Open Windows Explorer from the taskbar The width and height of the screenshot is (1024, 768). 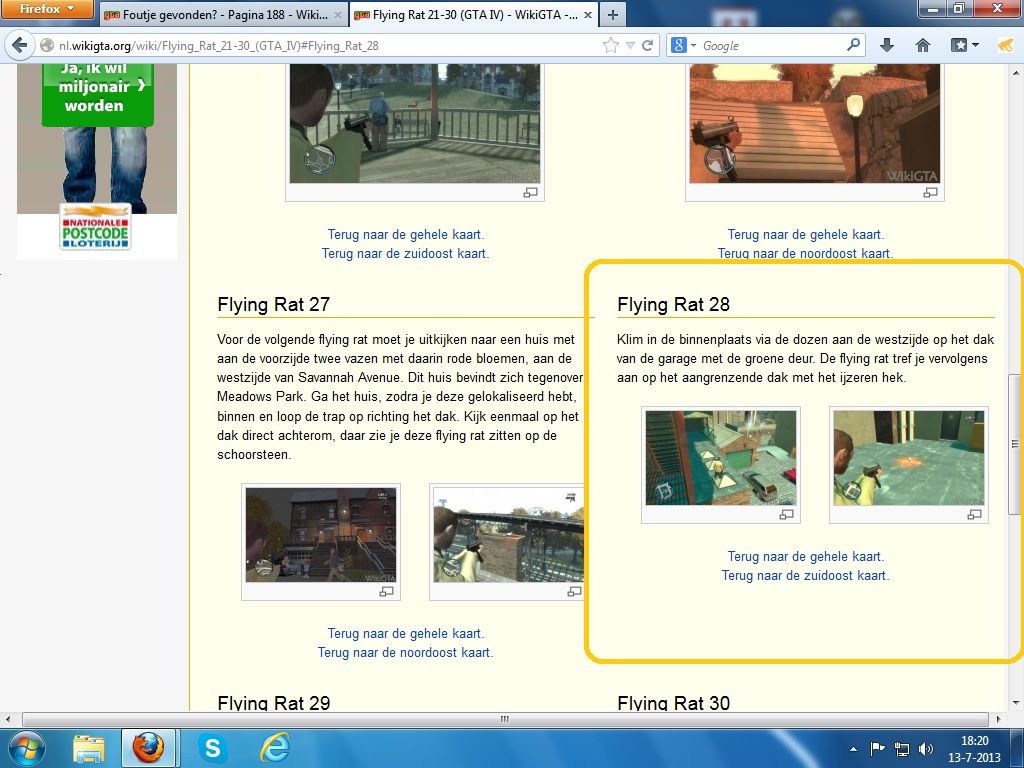[x=89, y=748]
